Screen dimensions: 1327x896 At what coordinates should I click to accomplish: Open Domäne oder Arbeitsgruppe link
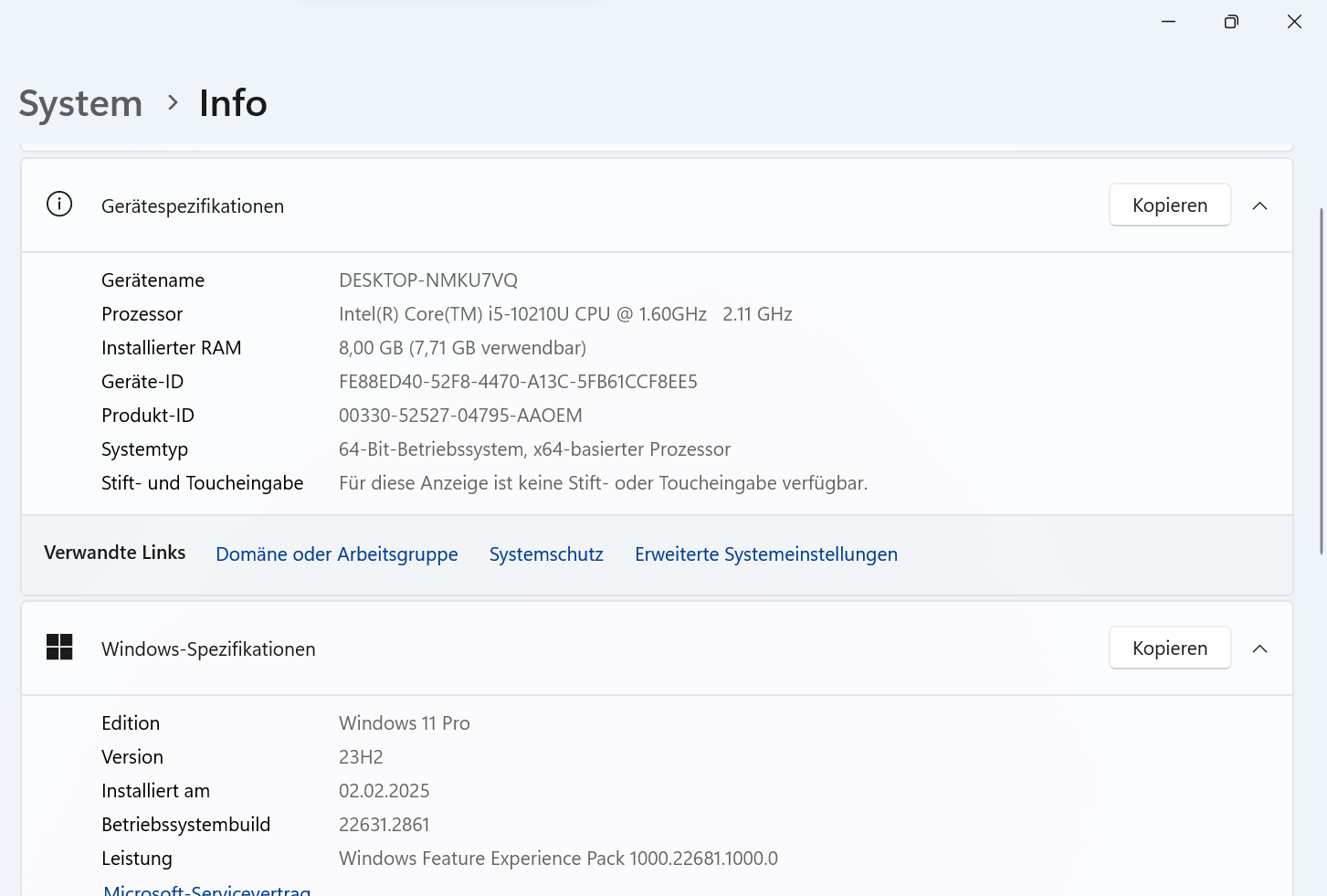[x=337, y=554]
